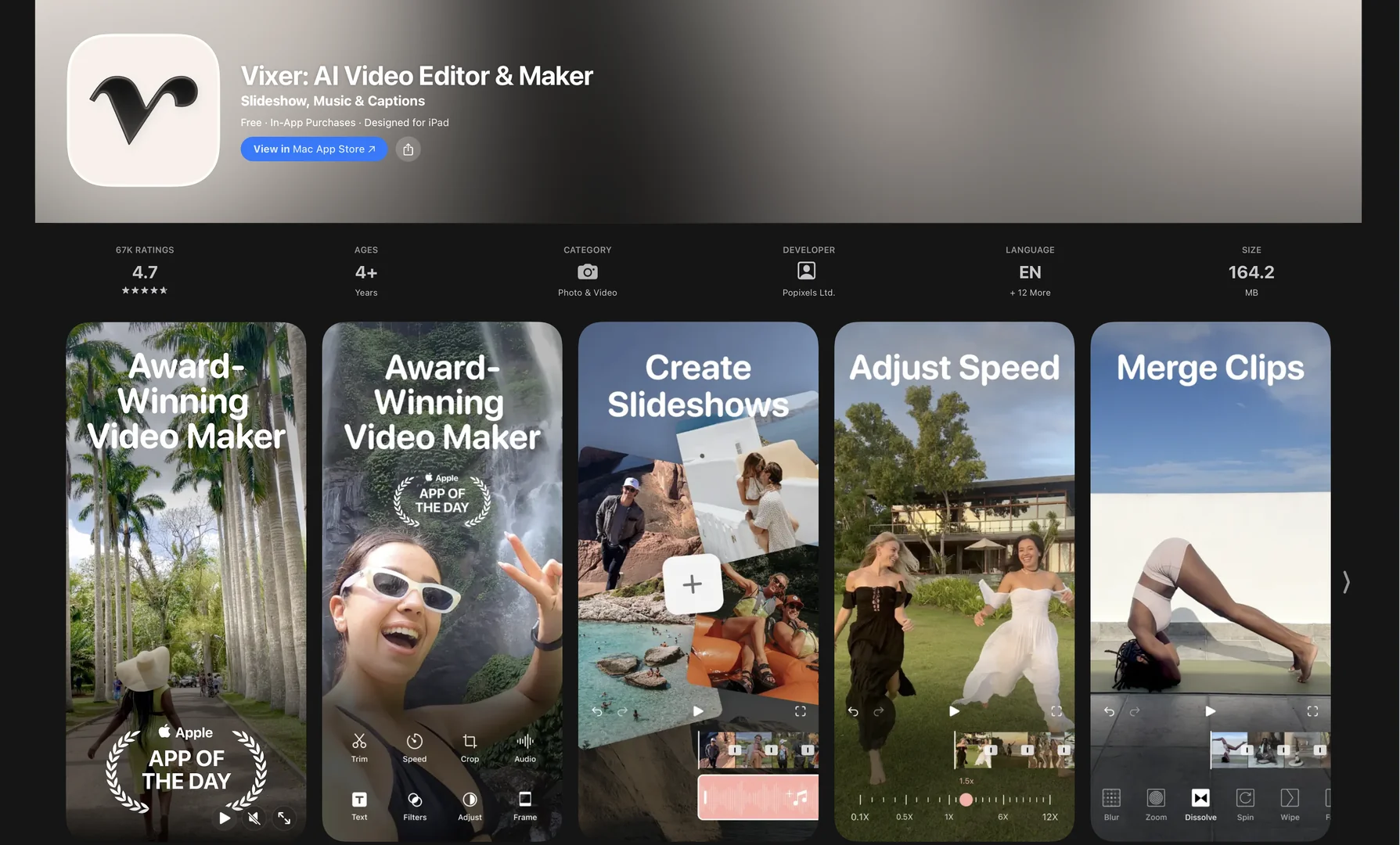The height and width of the screenshot is (845, 1400).
Task: Show next screenshots with right chevron
Action: click(1346, 581)
